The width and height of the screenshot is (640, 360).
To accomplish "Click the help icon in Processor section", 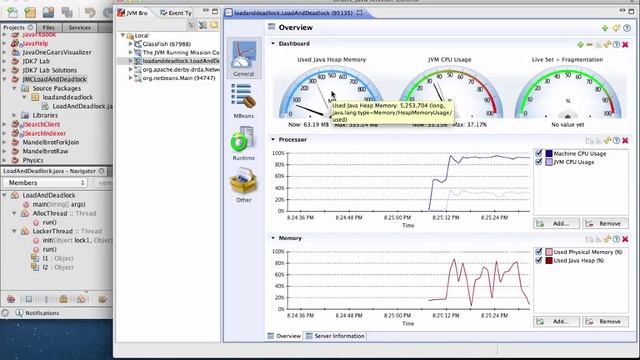I will [x=616, y=140].
